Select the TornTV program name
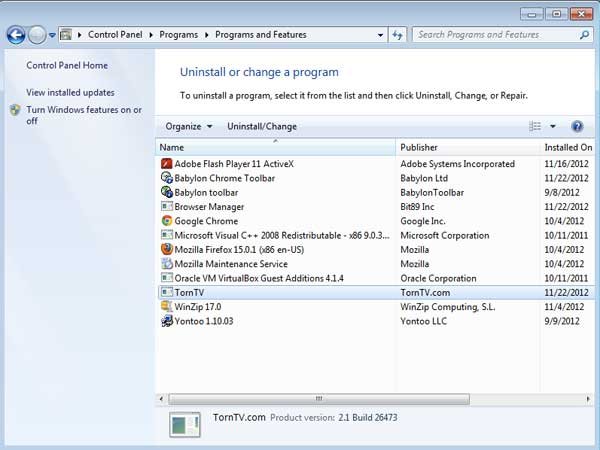This screenshot has height=450, width=600. (189, 292)
